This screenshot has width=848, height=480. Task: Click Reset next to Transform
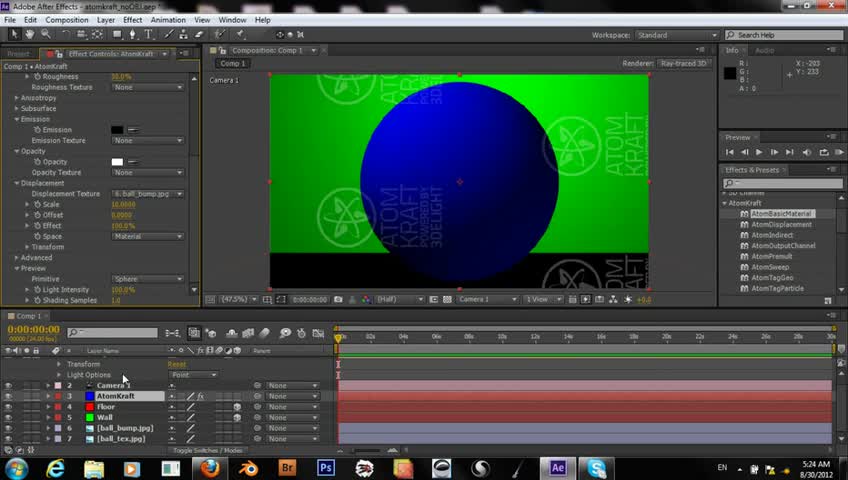click(177, 364)
